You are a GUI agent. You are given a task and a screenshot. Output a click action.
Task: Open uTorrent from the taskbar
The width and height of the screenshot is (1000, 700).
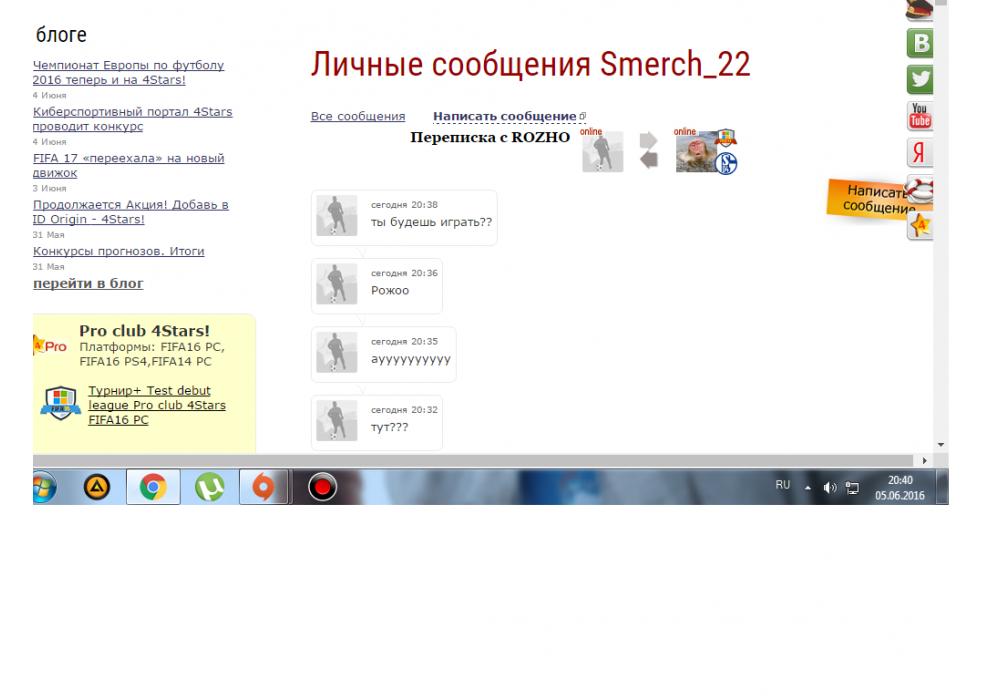click(209, 487)
